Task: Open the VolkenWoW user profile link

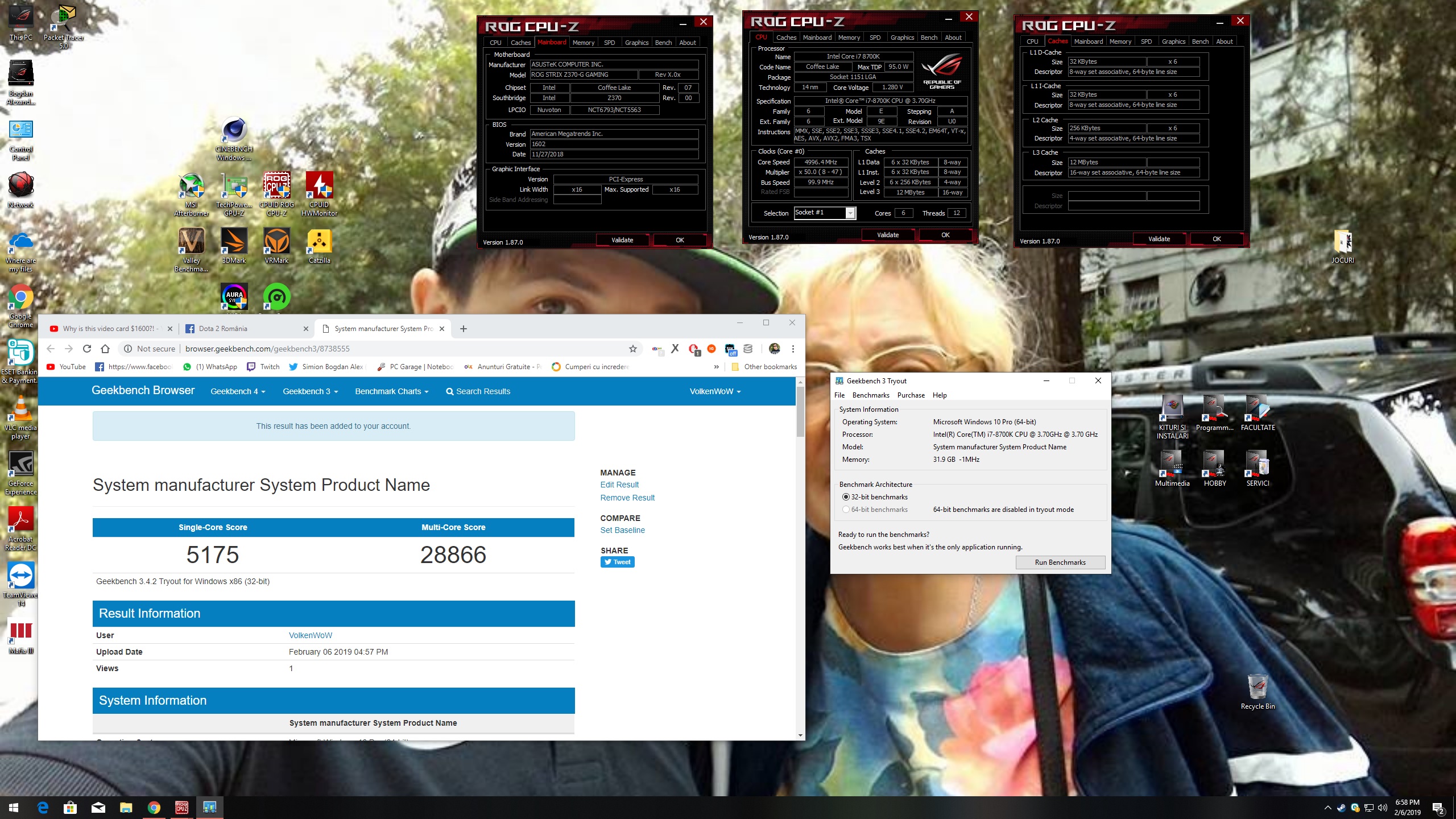Action: pos(311,635)
